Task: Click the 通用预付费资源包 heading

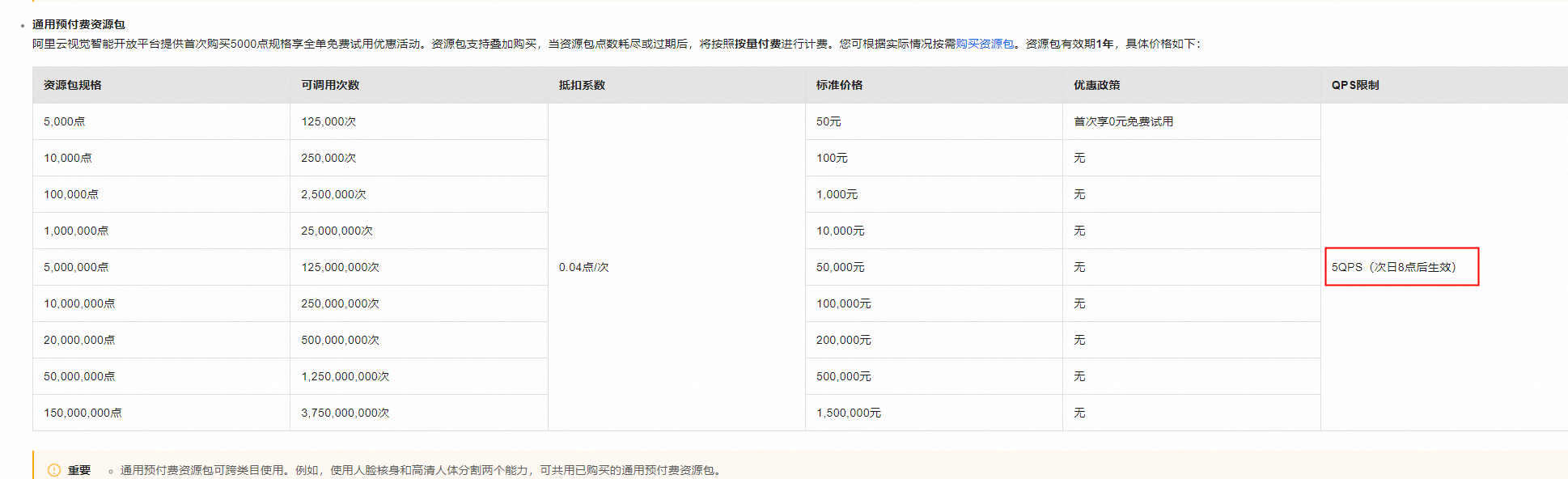Action: [78, 24]
